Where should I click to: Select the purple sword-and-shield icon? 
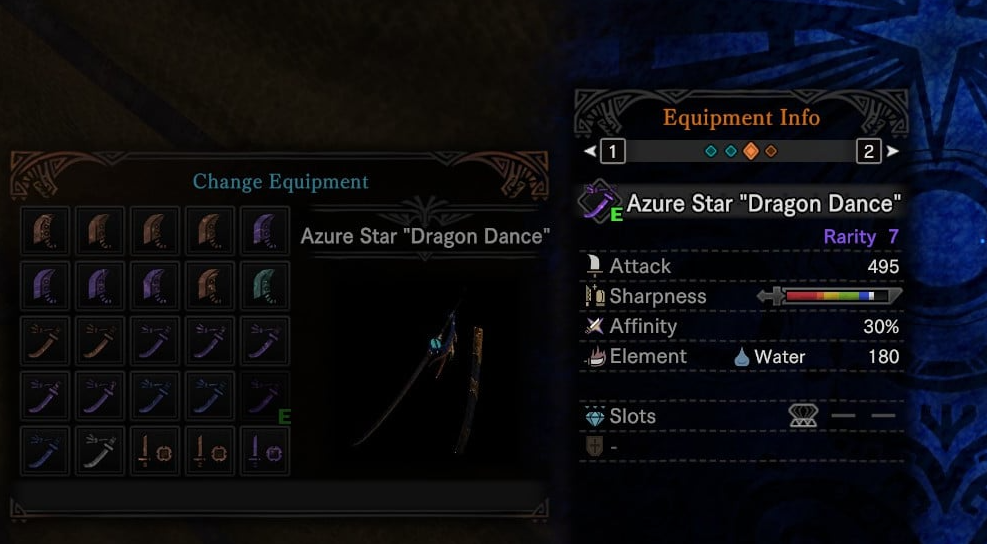point(264,451)
